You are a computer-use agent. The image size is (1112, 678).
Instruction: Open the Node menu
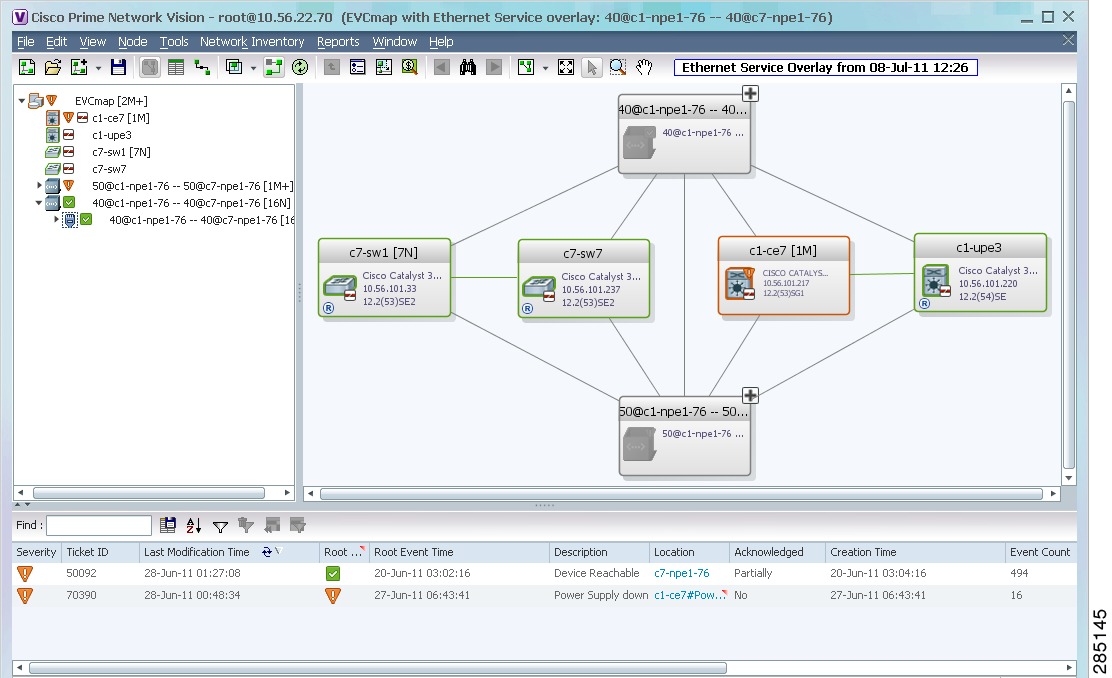(133, 42)
